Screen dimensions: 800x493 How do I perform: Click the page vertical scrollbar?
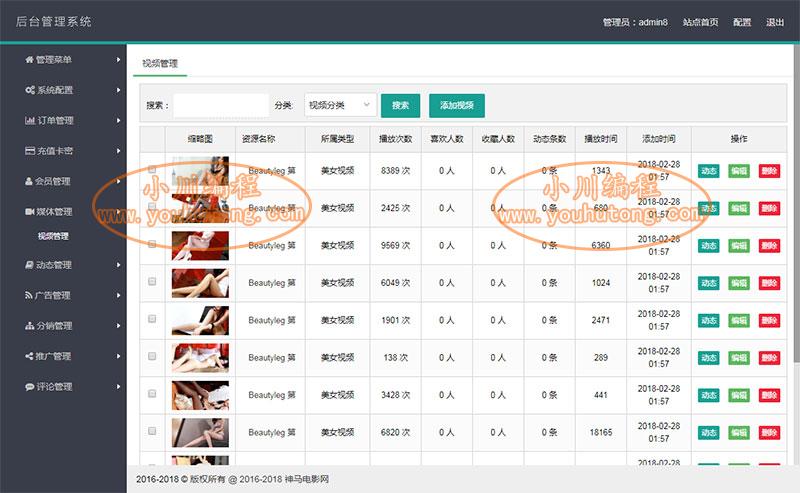point(796,204)
